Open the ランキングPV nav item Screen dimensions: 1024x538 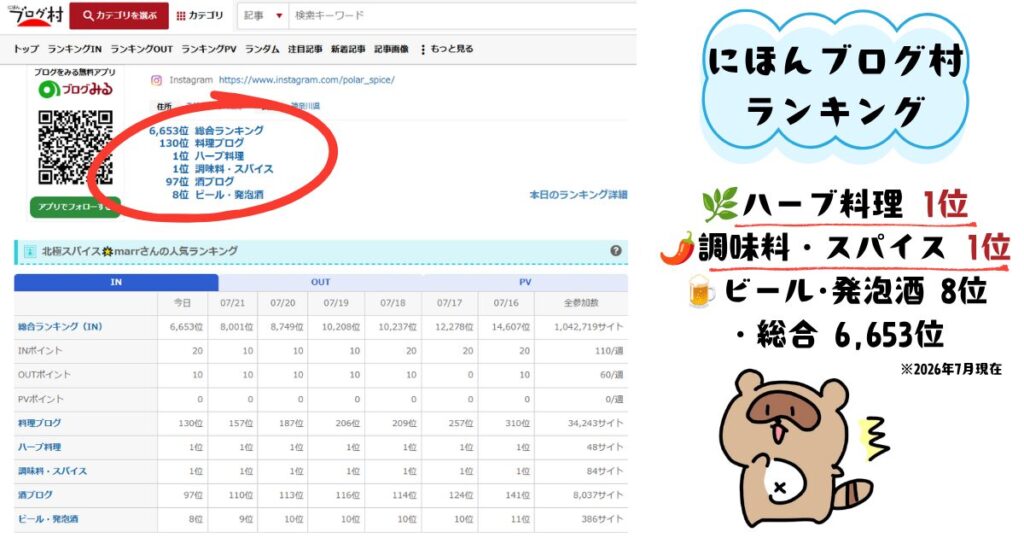coord(208,49)
